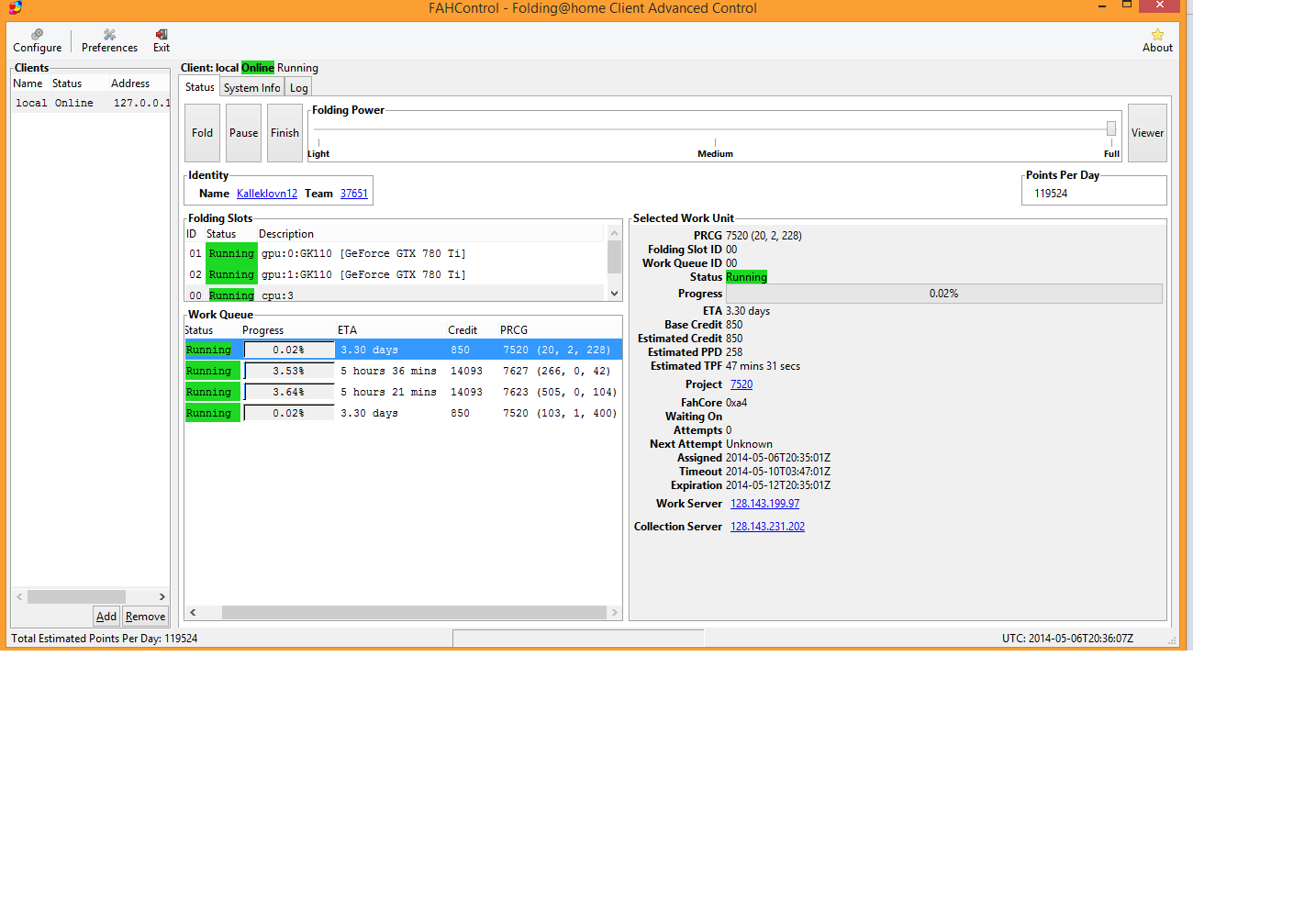Open the About star icon

pyautogui.click(x=1157, y=40)
